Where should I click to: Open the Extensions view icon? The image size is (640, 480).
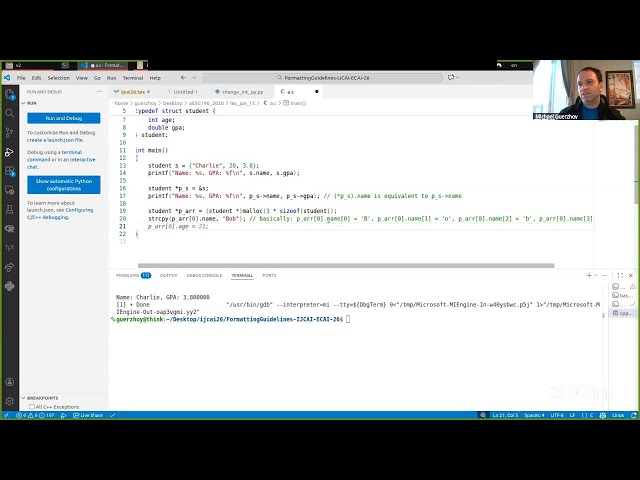click(9, 171)
